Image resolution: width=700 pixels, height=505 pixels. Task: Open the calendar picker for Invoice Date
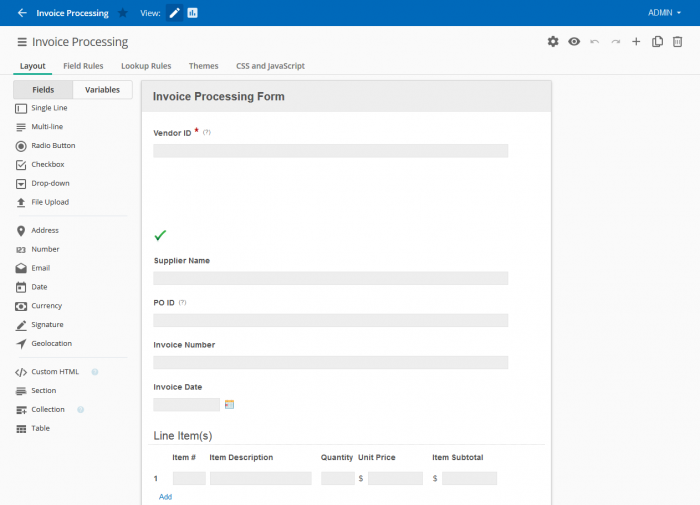pos(229,405)
